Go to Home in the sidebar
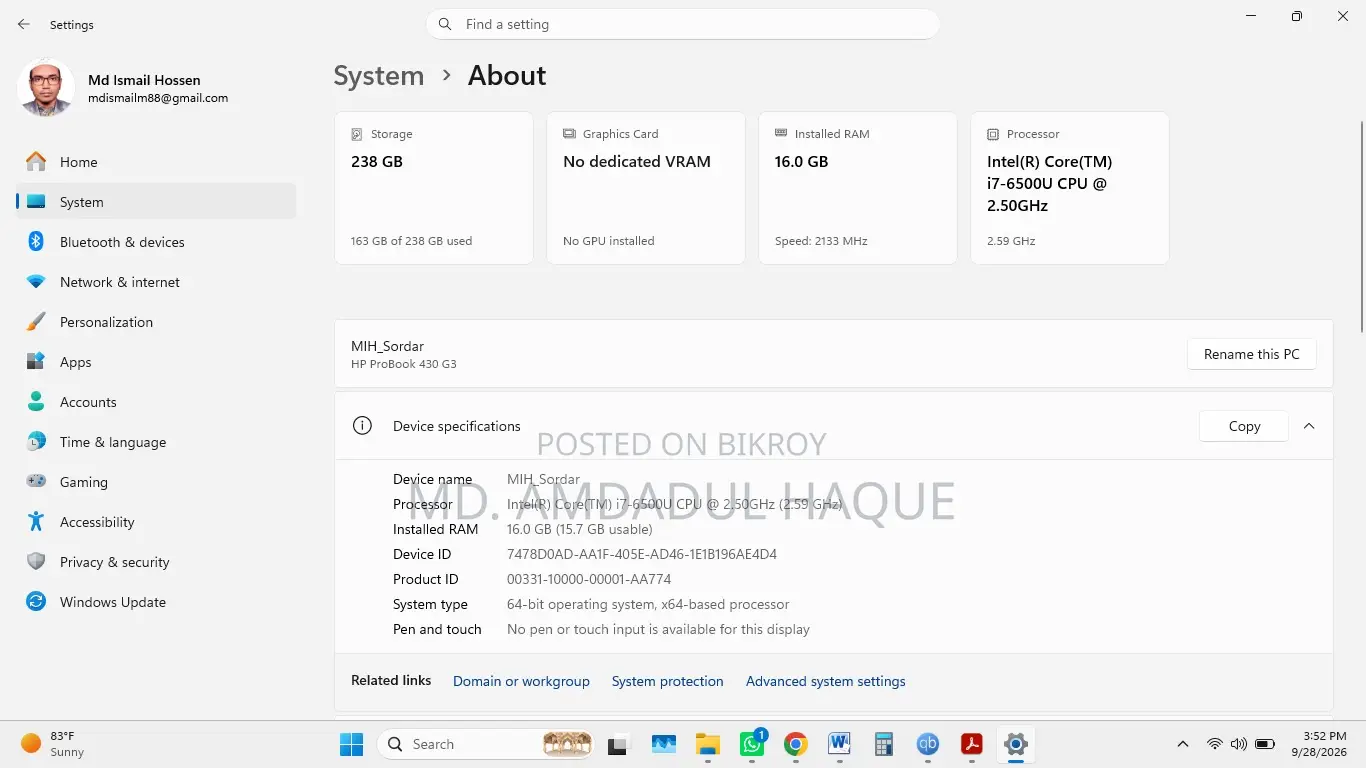This screenshot has width=1366, height=768. pos(156,162)
